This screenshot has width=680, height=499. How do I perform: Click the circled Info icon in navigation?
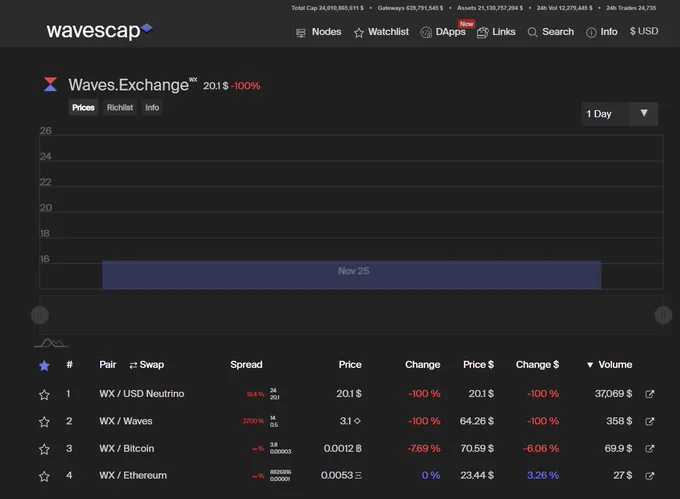coord(591,33)
